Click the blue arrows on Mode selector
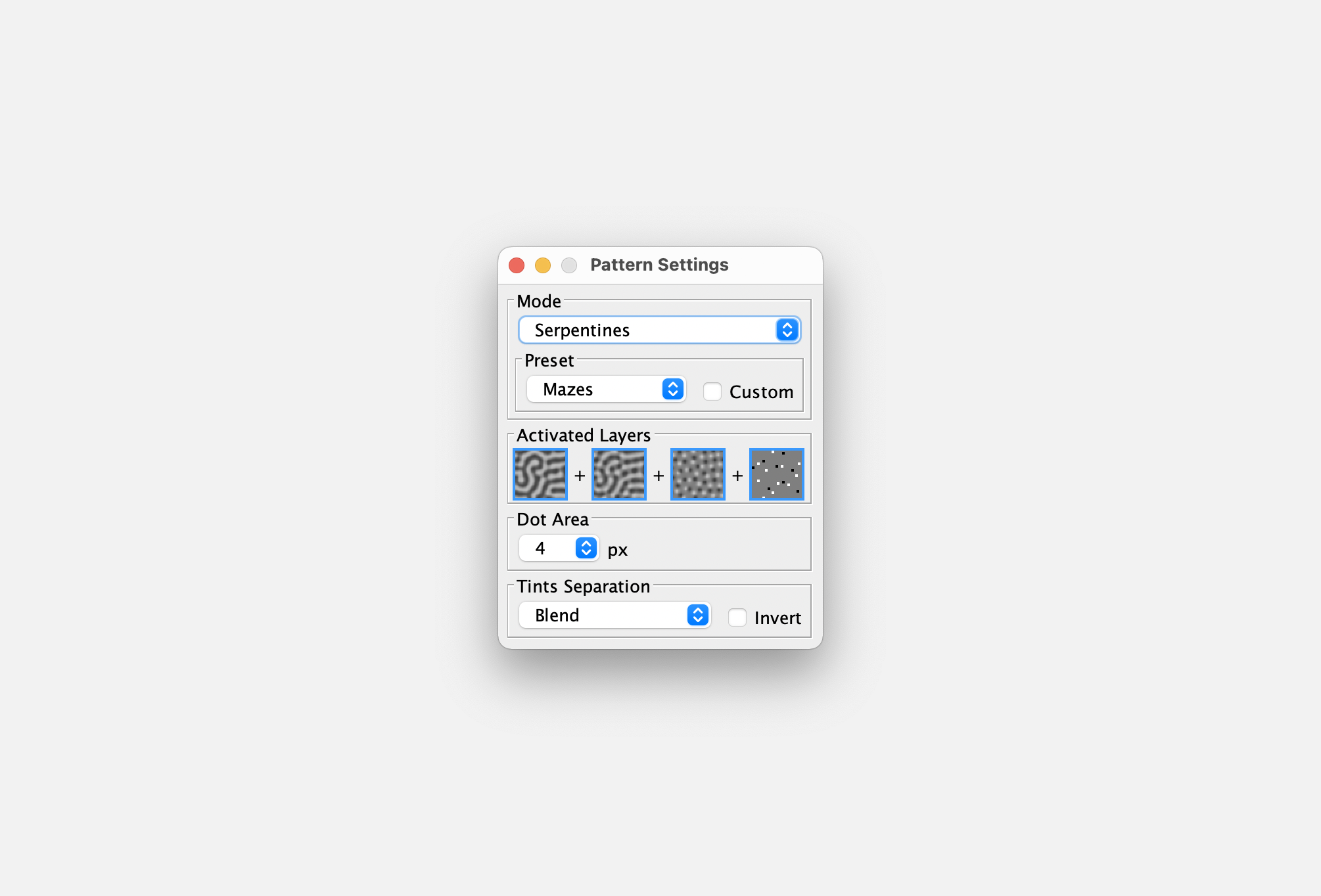This screenshot has height=896, width=1321. tap(787, 330)
